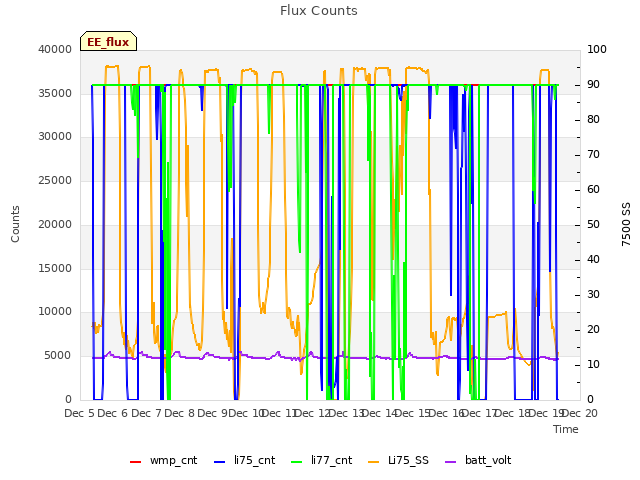
Task: Click the purple batt_volt line near Dec 13
Action: pos(359,358)
